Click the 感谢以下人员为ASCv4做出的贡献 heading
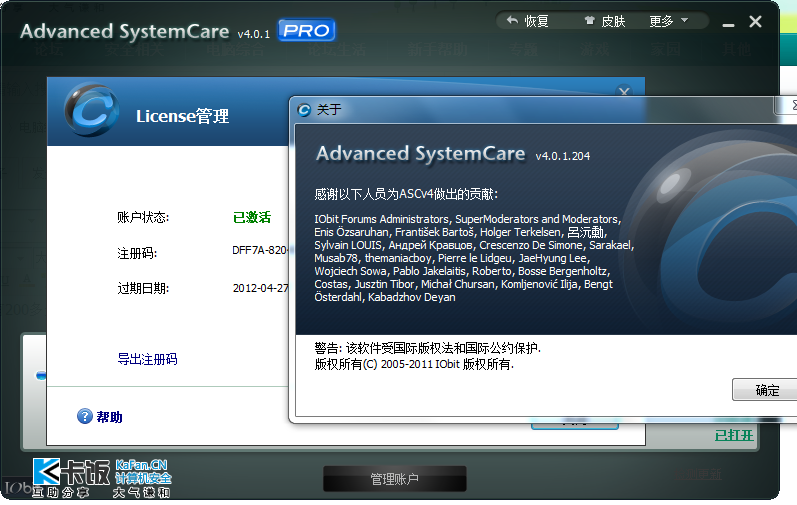The width and height of the screenshot is (797, 505). pyautogui.click(x=406, y=194)
